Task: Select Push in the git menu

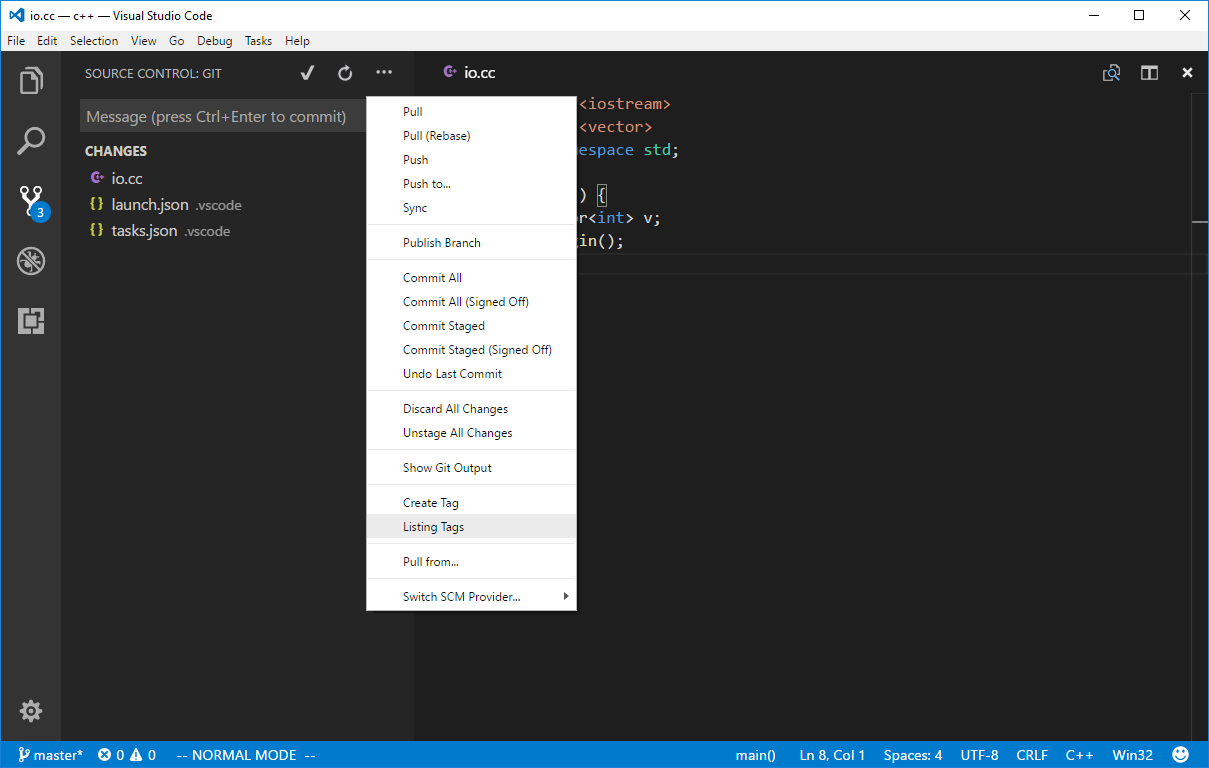Action: click(471, 160)
